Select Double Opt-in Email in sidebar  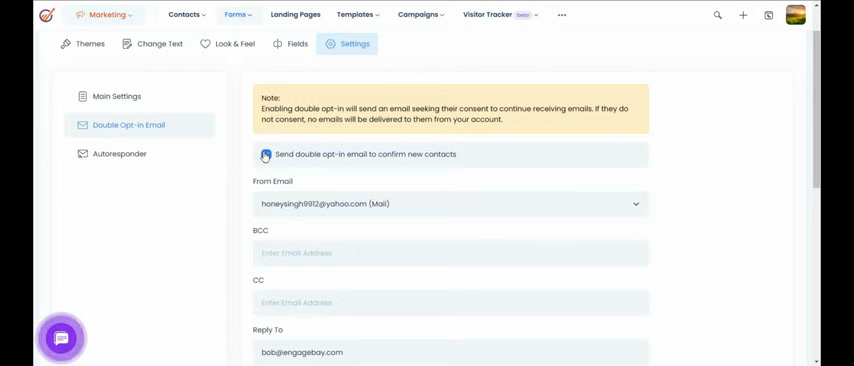pos(140,125)
